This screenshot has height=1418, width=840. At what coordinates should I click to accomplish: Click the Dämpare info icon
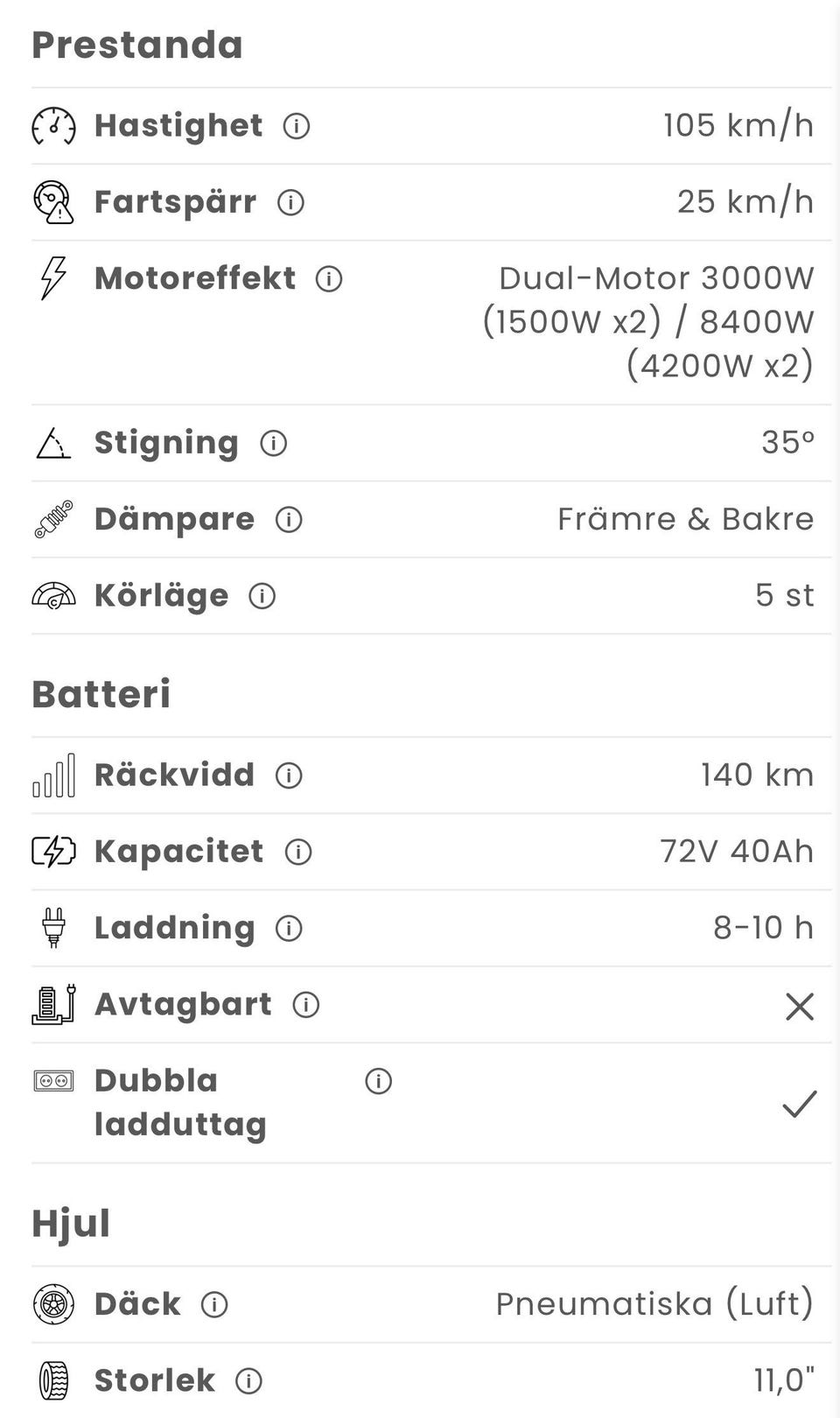point(289,520)
